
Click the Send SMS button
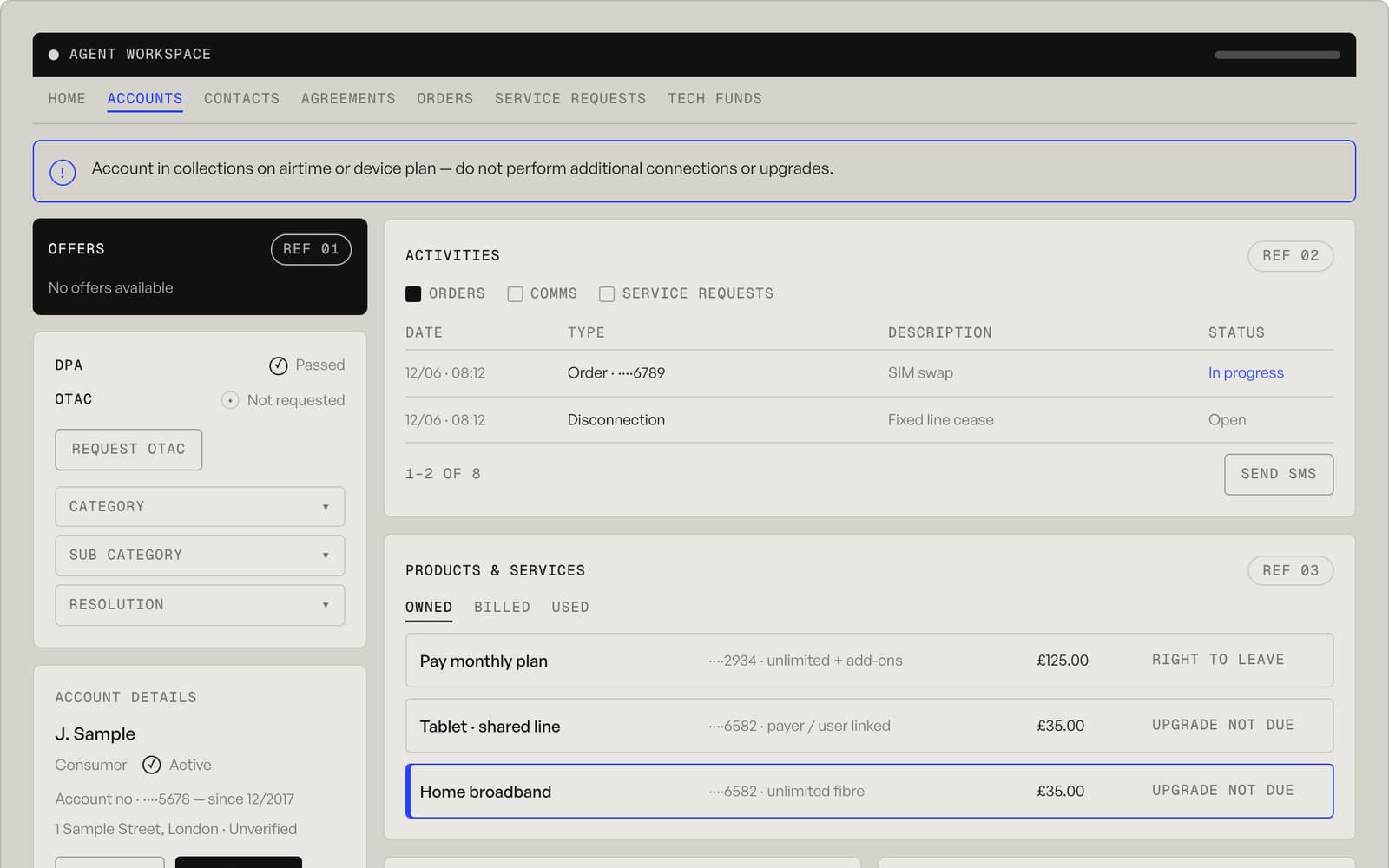pos(1279,475)
